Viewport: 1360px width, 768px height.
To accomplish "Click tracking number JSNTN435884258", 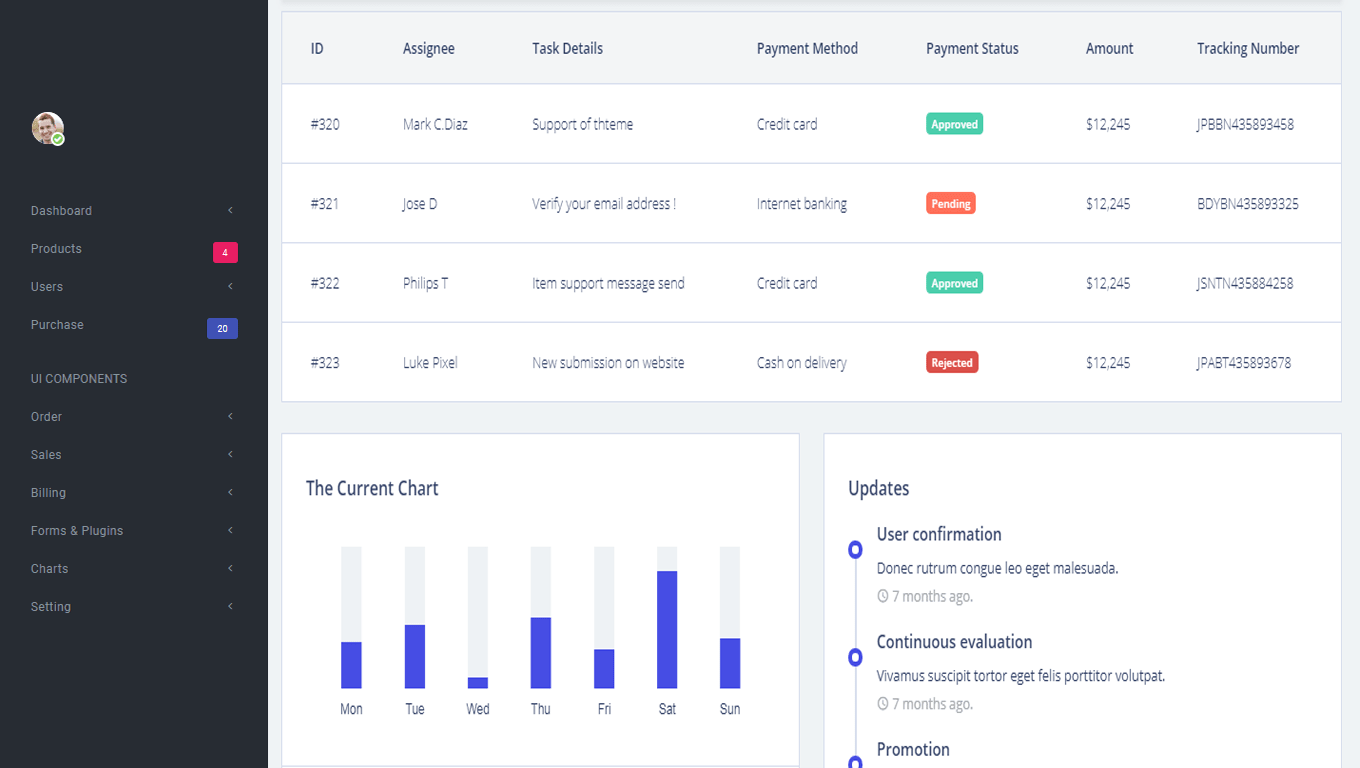I will [1245, 283].
